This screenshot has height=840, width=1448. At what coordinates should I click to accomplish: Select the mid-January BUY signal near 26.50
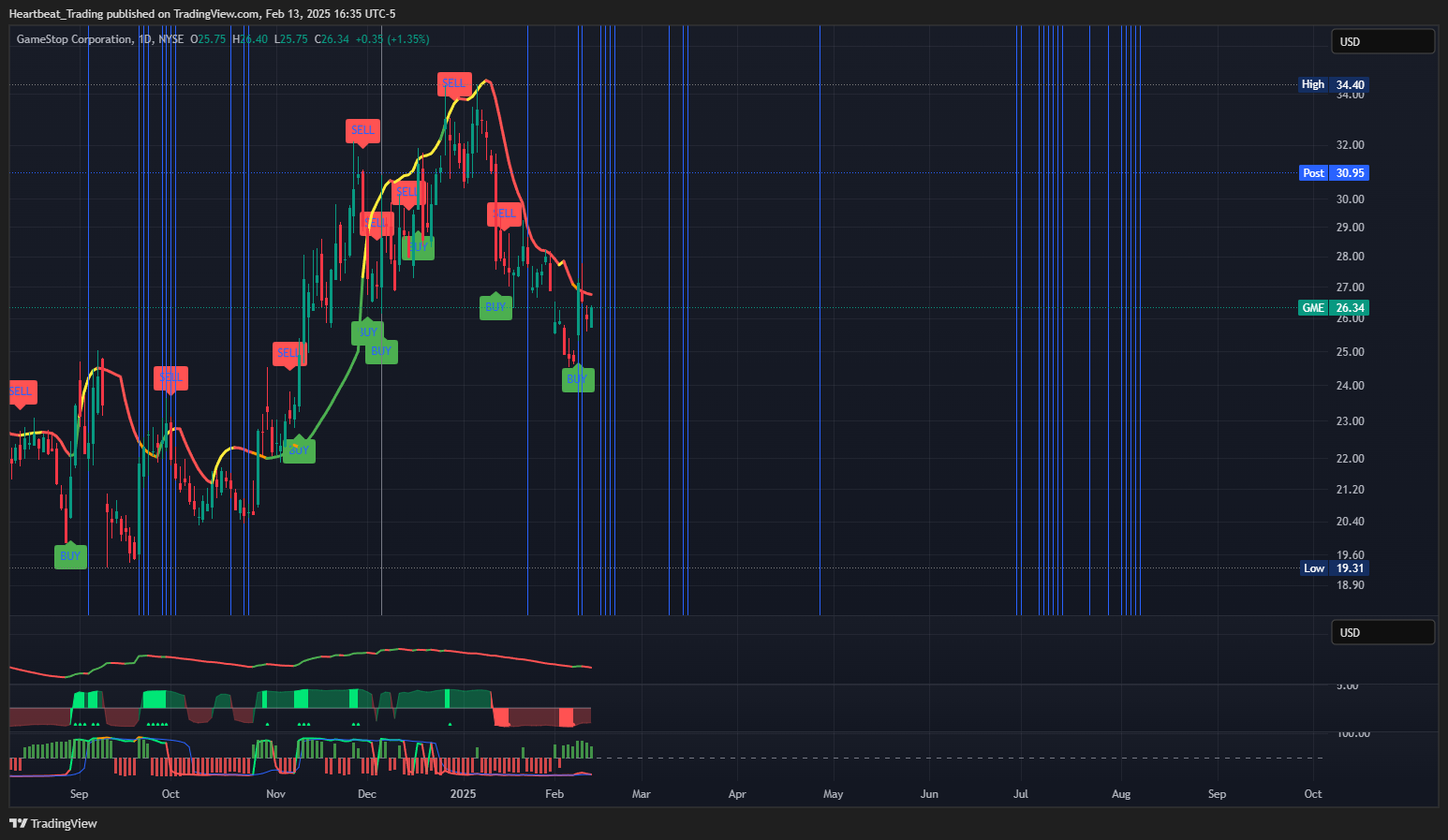pyautogui.click(x=495, y=307)
